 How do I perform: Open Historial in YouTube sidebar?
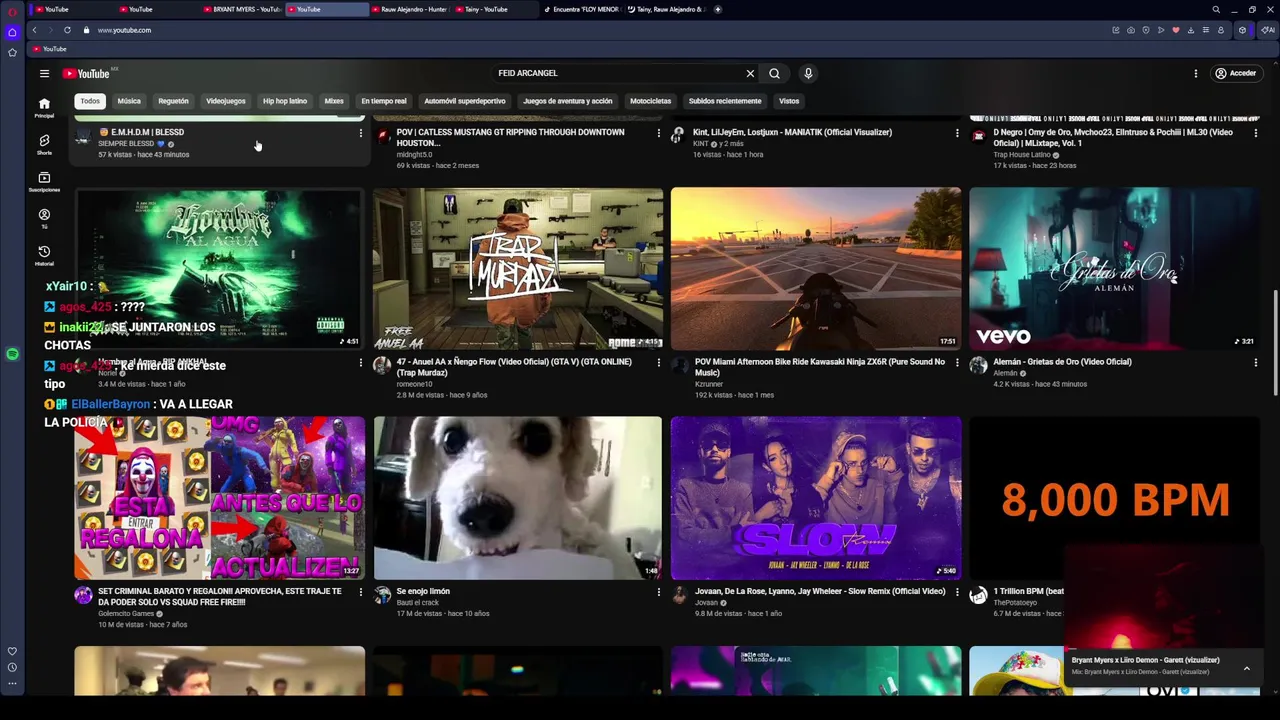click(44, 256)
